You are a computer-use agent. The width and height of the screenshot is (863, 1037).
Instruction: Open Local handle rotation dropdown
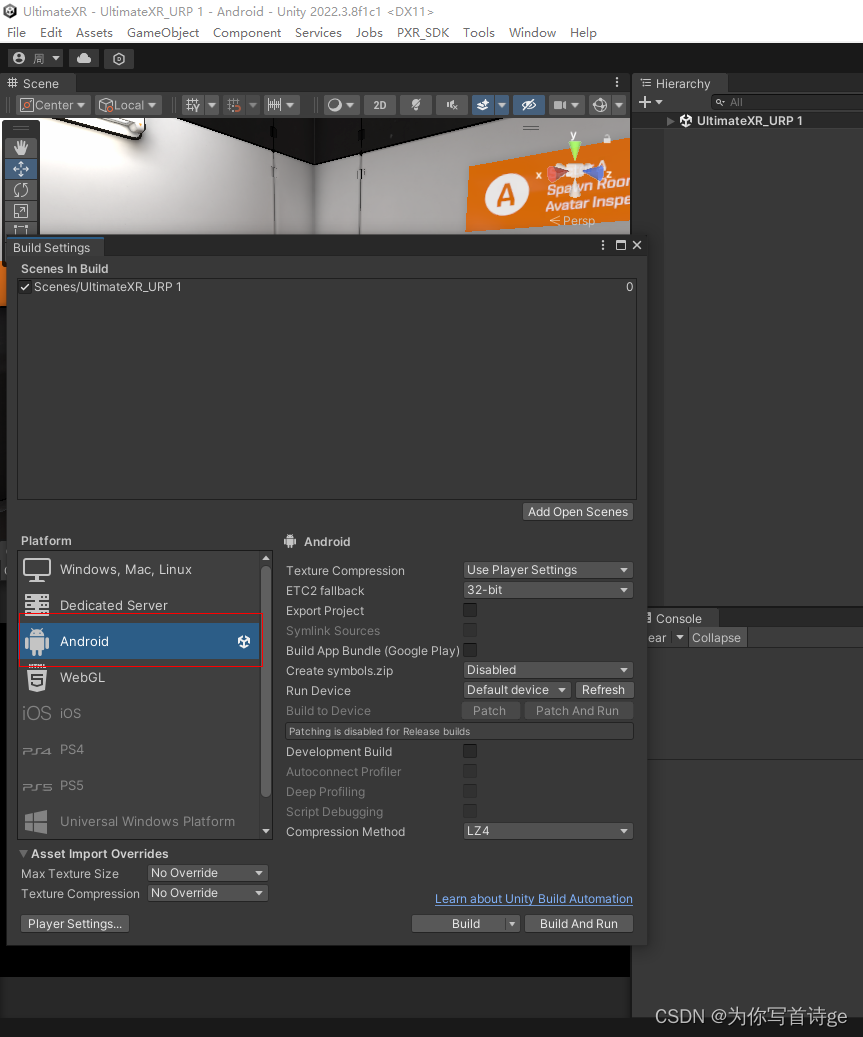[x=128, y=104]
